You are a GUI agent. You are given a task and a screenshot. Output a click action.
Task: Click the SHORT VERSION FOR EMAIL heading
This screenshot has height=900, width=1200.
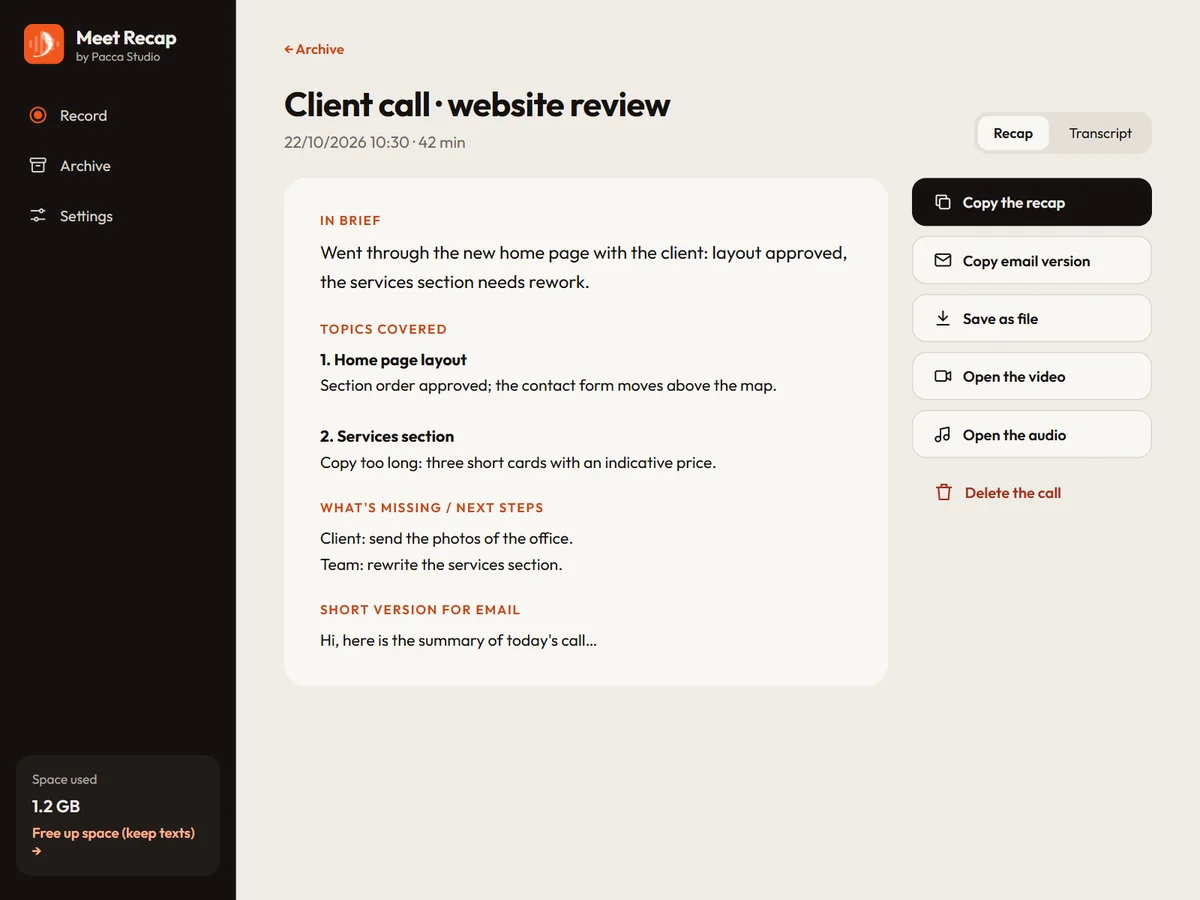[x=420, y=609]
